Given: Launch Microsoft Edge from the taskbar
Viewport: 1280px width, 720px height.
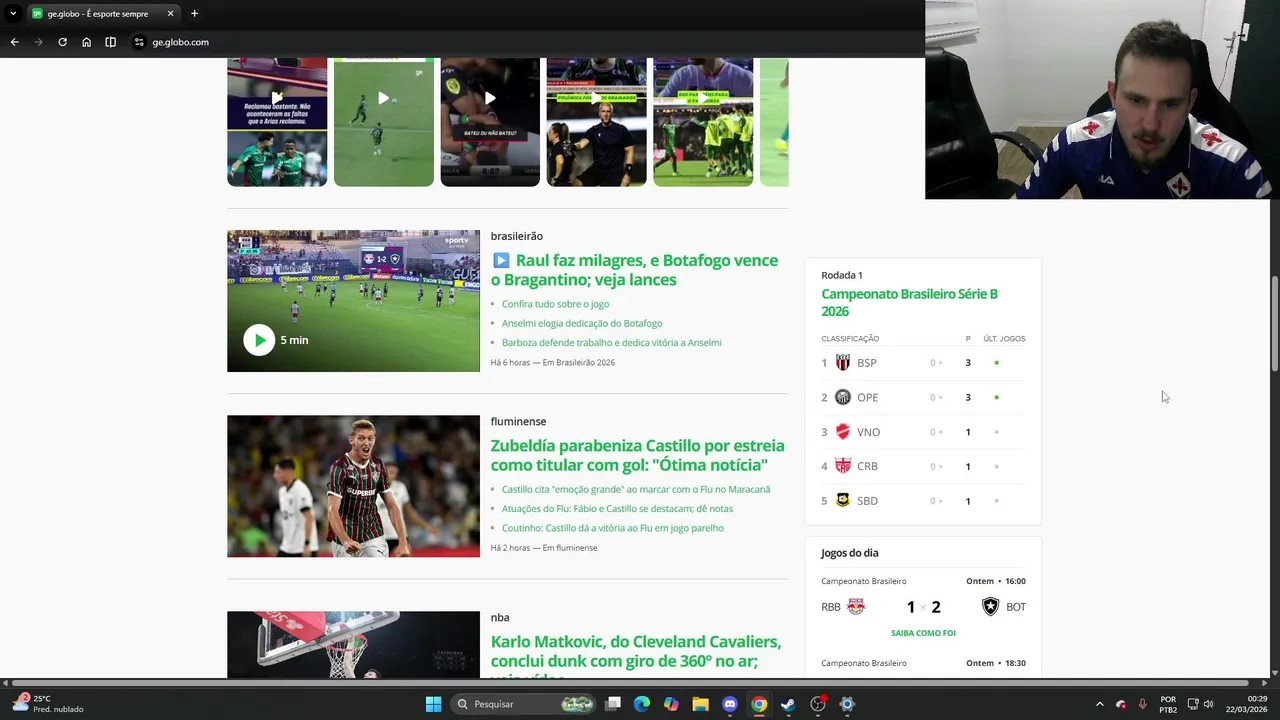Looking at the screenshot, I should coord(642,704).
